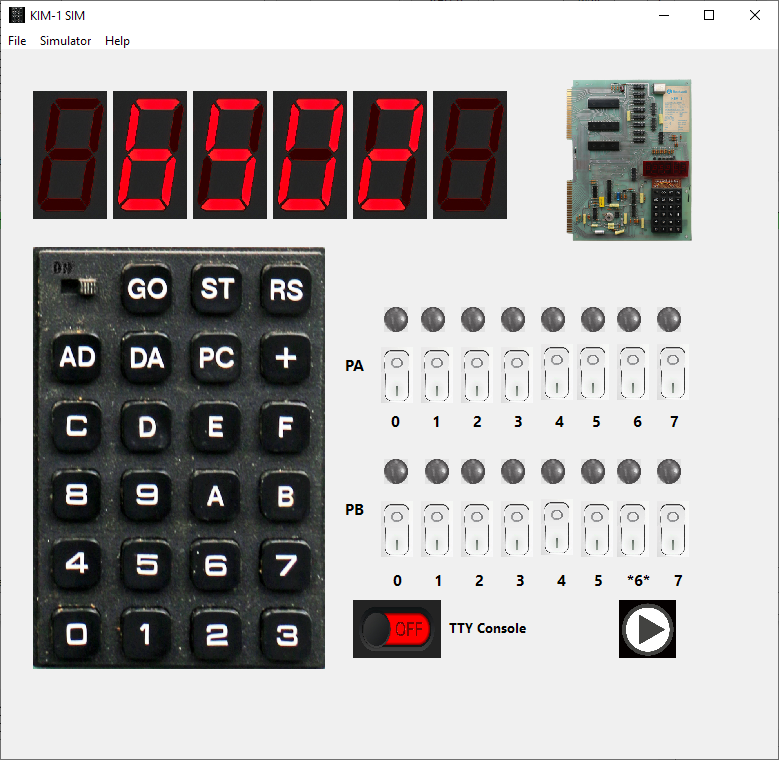This screenshot has width=779, height=760.
Task: Open the Simulator menu
Action: 65,41
